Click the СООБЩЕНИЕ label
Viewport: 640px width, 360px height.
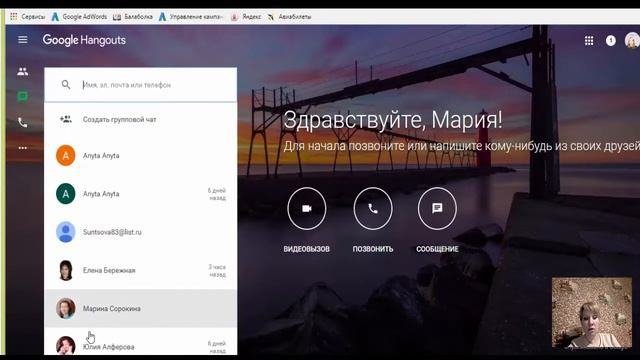[437, 249]
